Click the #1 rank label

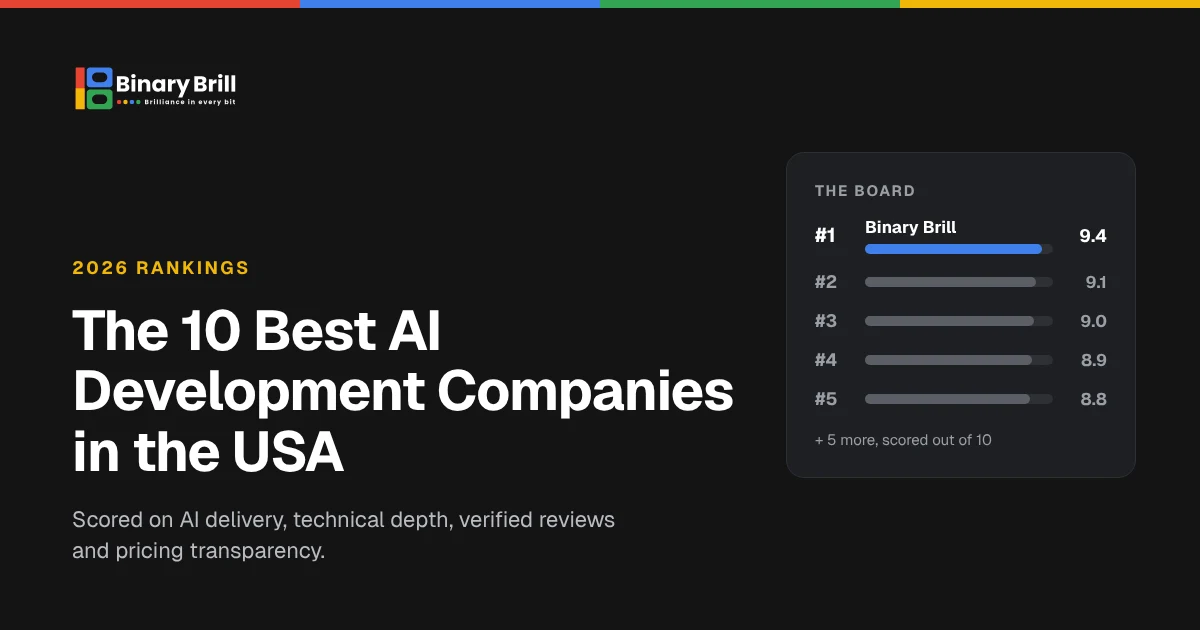point(825,236)
